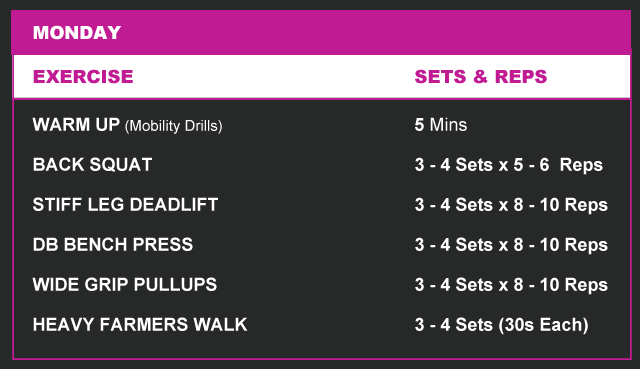Click the WARM UP exercise label
This screenshot has width=640, height=369.
pos(76,124)
